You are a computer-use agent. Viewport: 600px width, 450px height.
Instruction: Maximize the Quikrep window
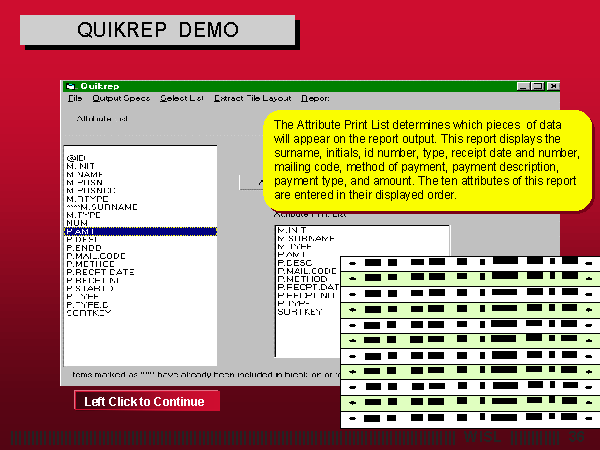coord(535,86)
